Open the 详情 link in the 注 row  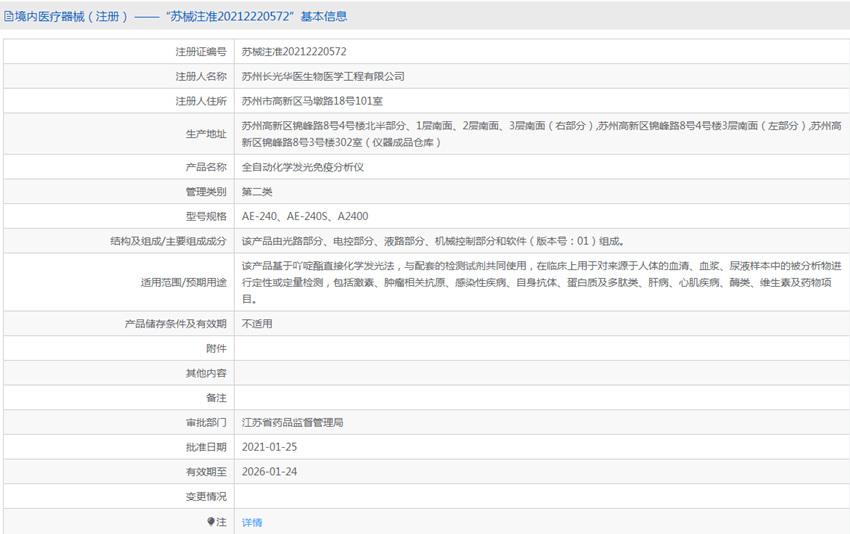coord(252,522)
